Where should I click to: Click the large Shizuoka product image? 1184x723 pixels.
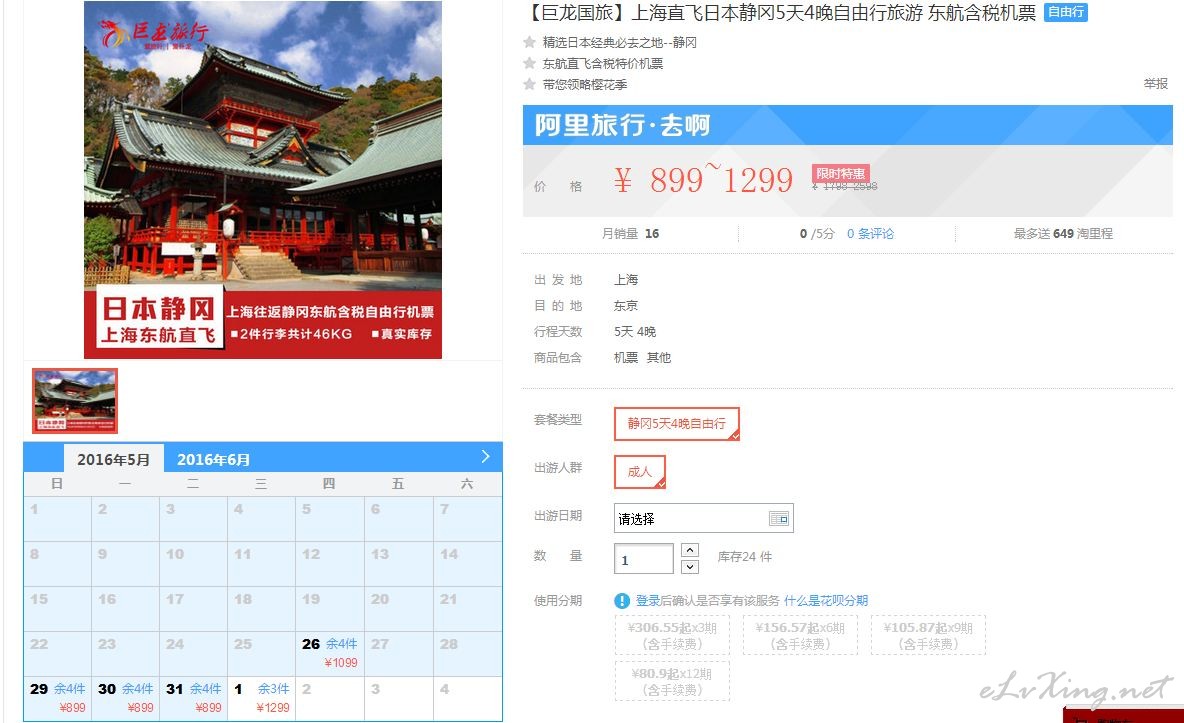pos(263,180)
